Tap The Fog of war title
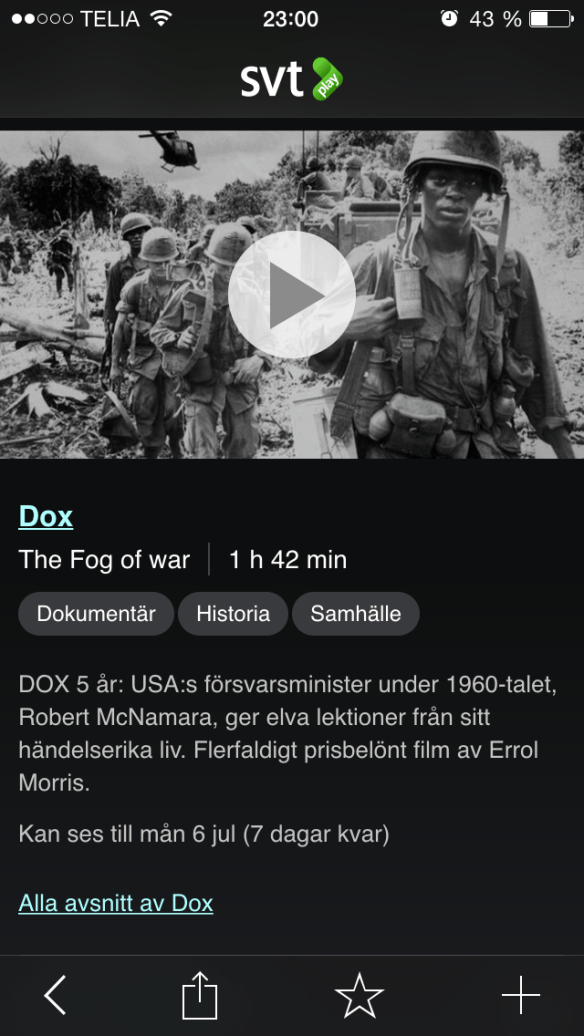 coord(104,560)
